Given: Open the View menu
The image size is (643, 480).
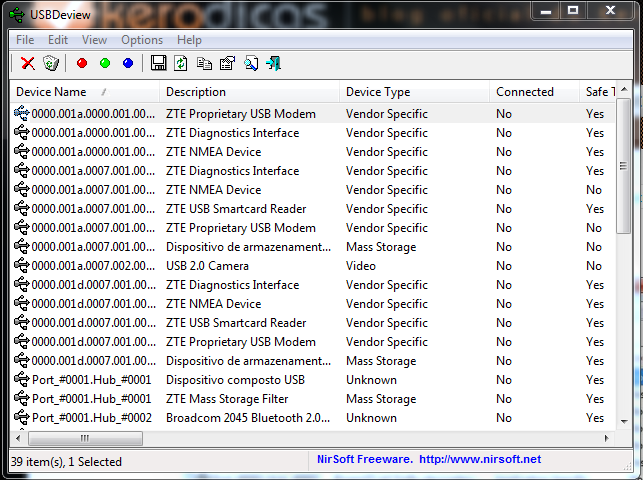Looking at the screenshot, I should (95, 40).
